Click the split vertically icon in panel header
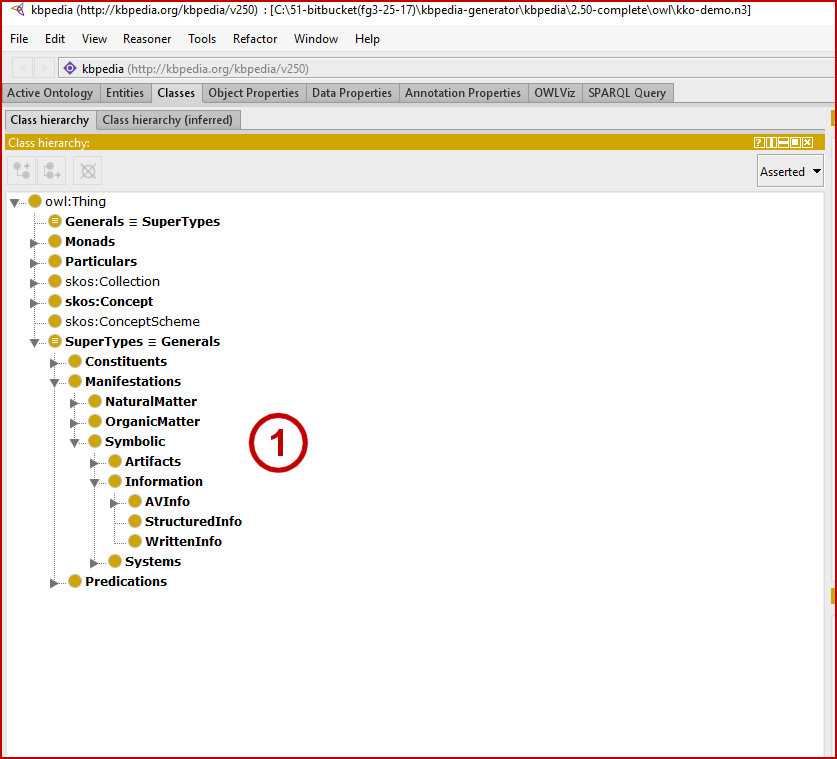837x759 pixels. tap(771, 143)
